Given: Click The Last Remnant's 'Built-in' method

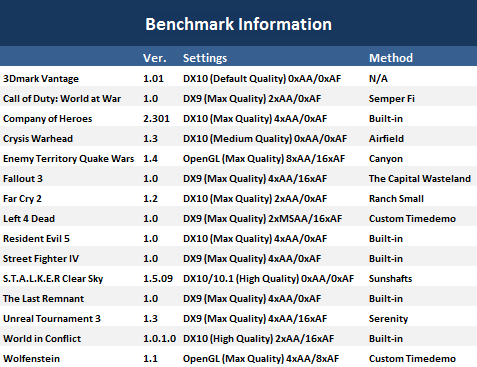Looking at the screenshot, I should coord(386,299).
